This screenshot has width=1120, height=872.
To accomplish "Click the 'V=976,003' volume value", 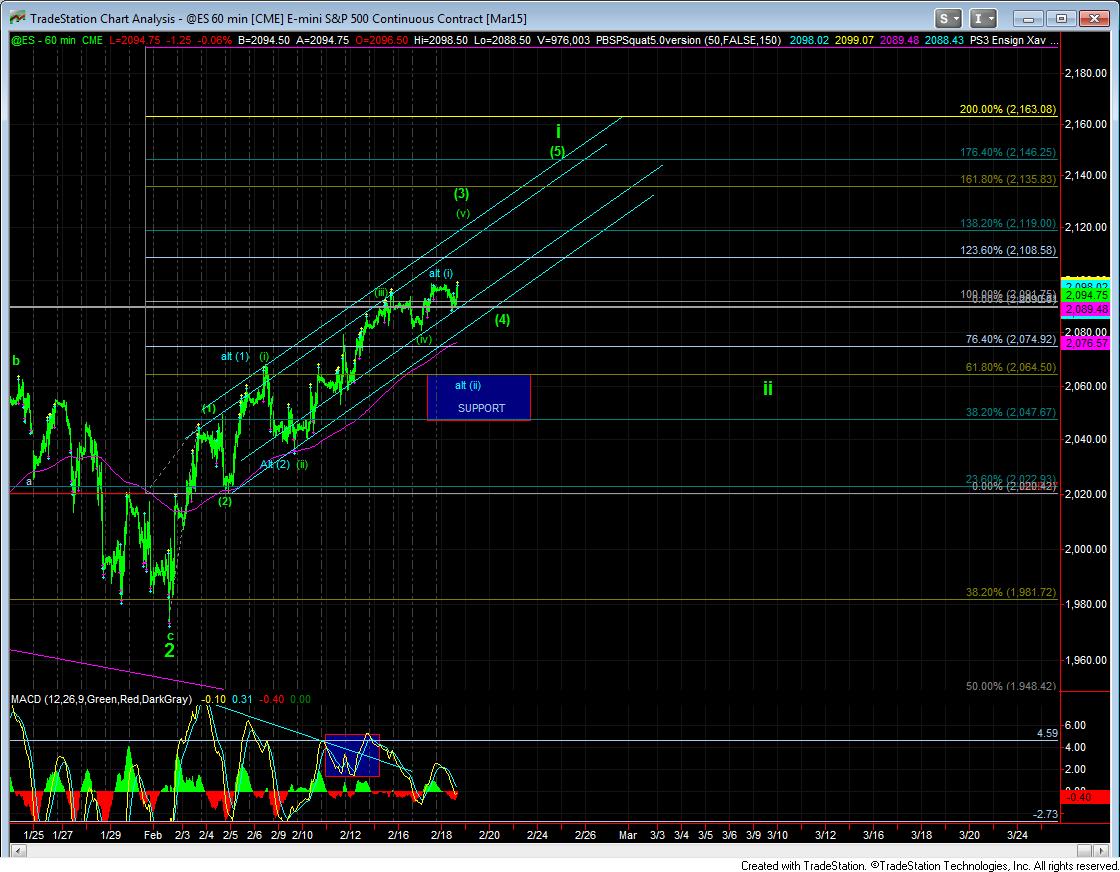I will coord(563,41).
